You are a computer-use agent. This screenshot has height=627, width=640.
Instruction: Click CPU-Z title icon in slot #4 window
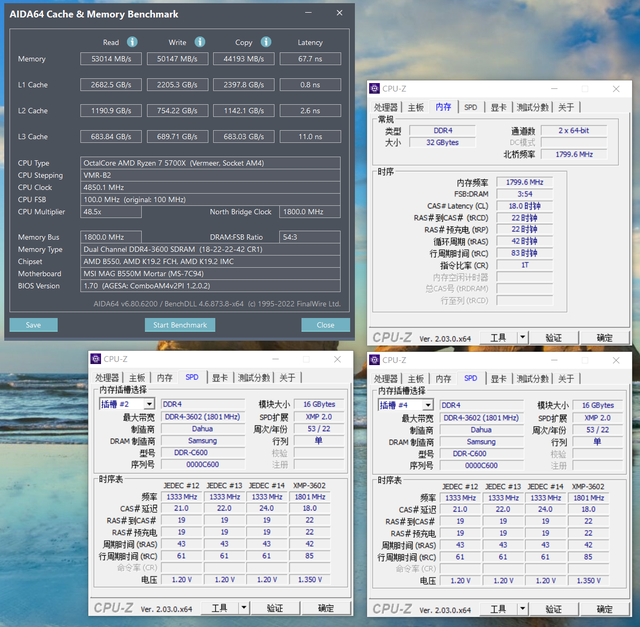point(374,359)
